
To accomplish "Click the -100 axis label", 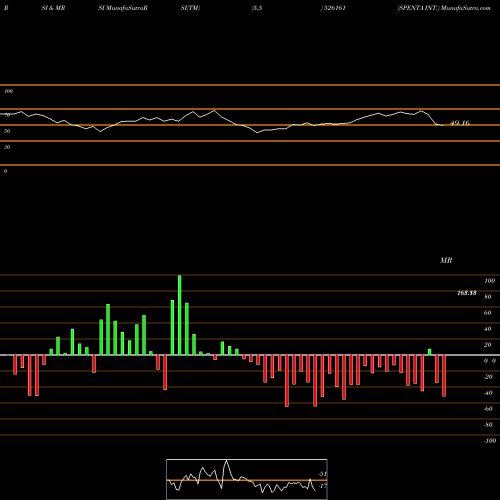I will [490, 441].
